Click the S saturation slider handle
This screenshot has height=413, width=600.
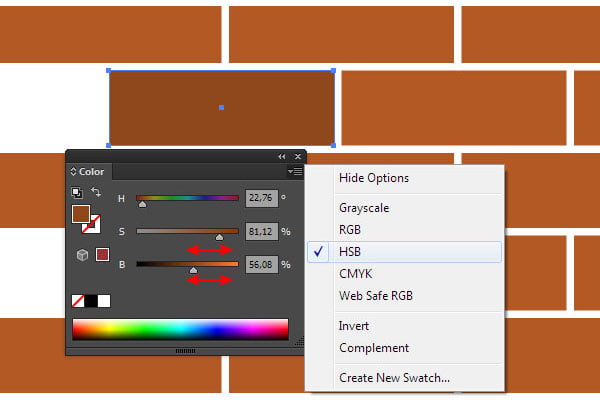[219, 237]
